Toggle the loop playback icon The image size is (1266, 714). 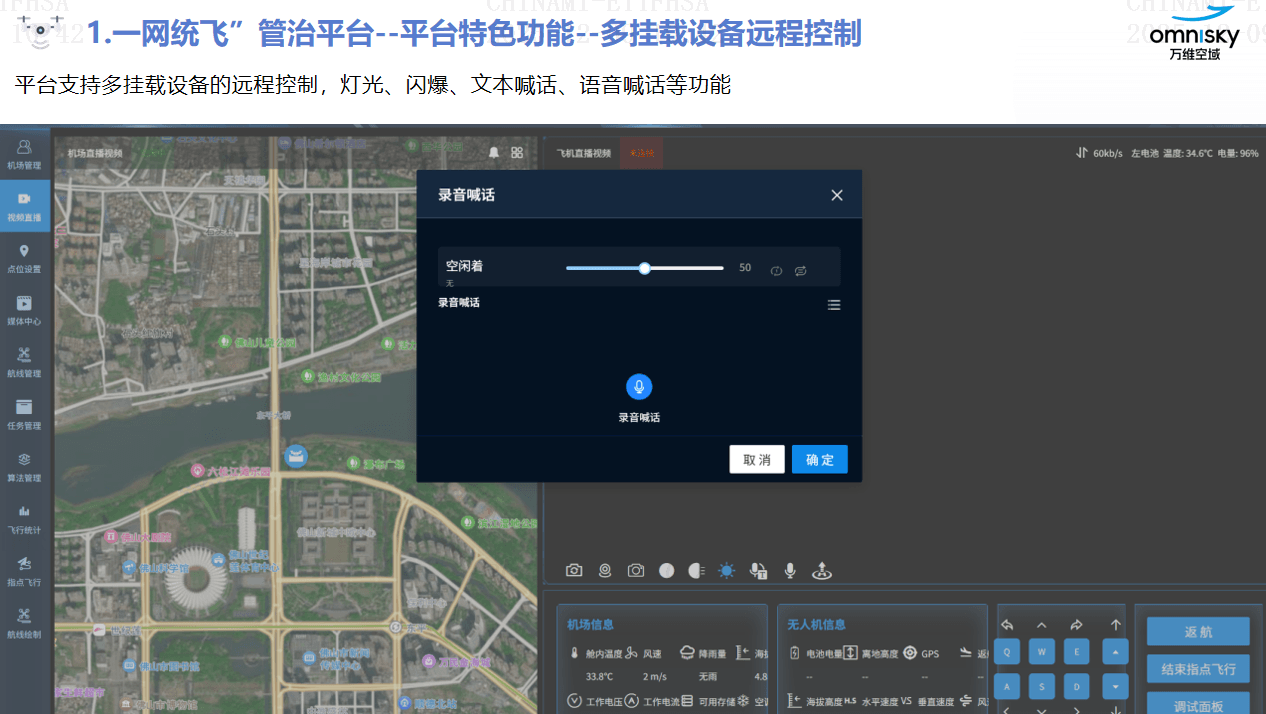pos(801,270)
